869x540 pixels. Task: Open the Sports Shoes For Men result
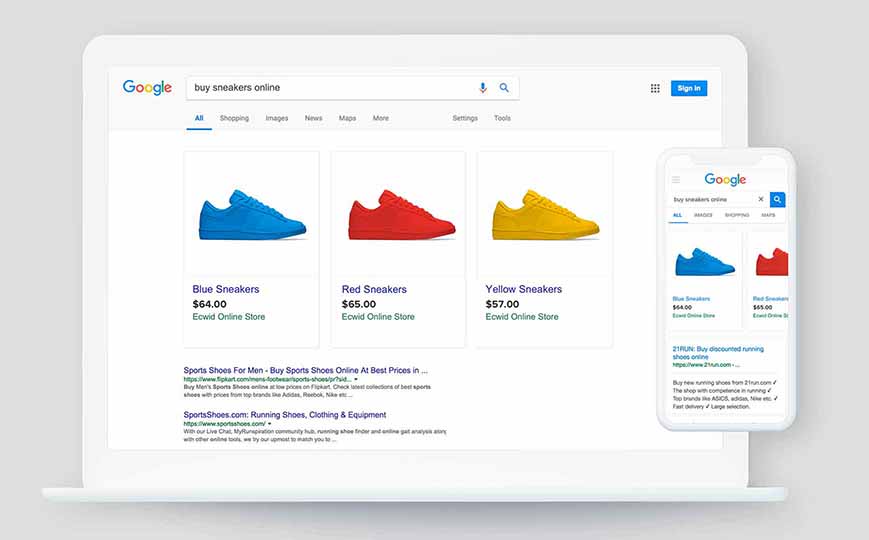(x=305, y=369)
